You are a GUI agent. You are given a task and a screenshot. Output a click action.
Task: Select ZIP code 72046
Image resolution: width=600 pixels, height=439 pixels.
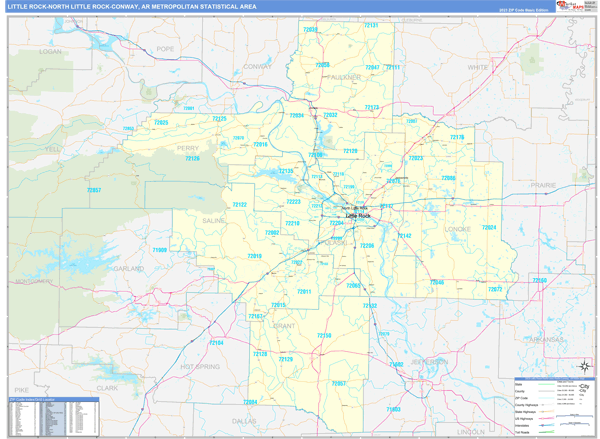pyautogui.click(x=437, y=282)
